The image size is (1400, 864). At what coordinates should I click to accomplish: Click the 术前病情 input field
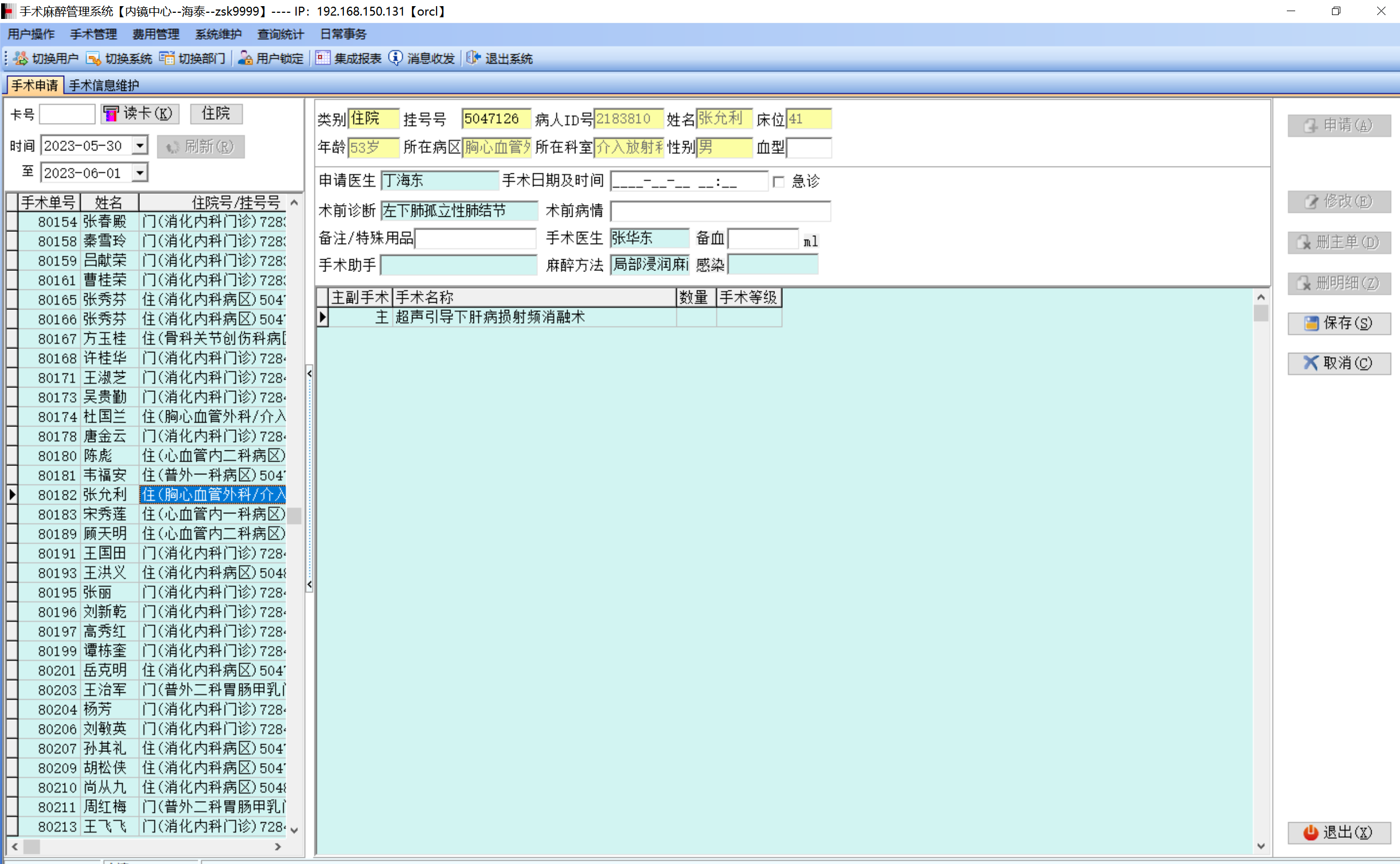[x=720, y=211]
